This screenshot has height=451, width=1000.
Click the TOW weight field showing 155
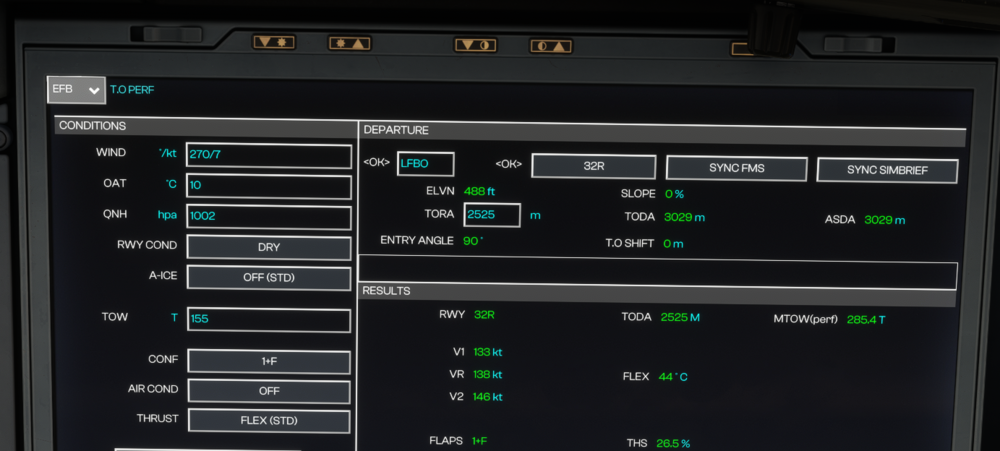pyautogui.click(x=268, y=320)
